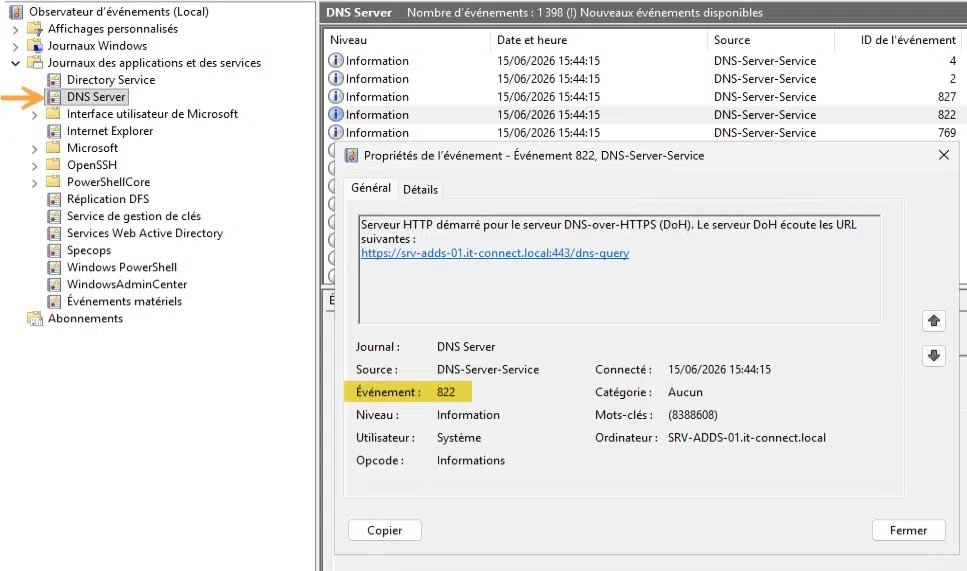Click the DNS Server log icon in tree

pyautogui.click(x=54, y=97)
